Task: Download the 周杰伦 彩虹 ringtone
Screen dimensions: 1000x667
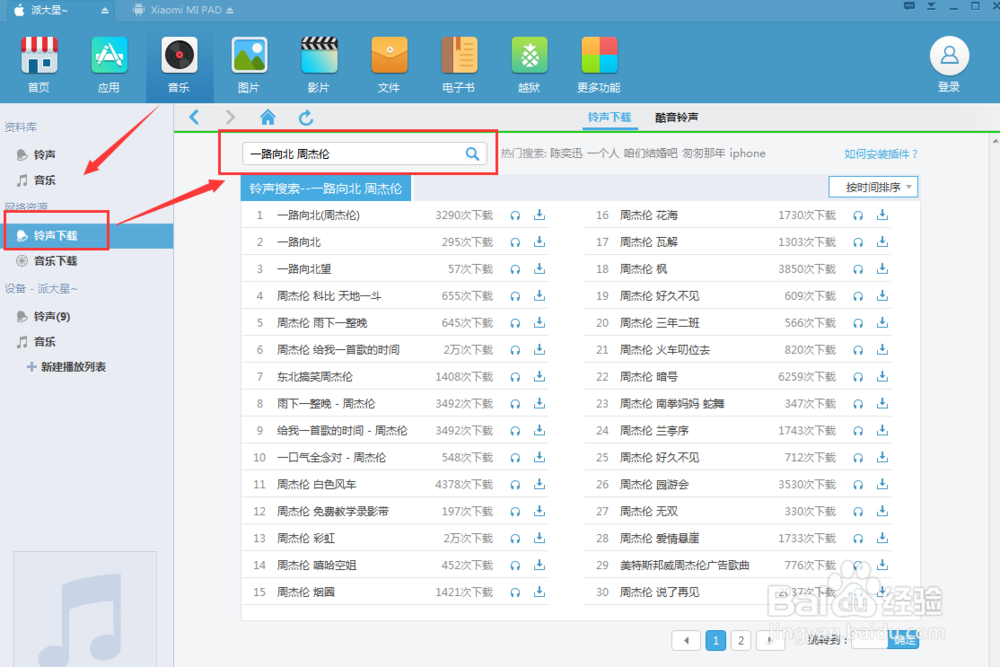Action: tap(540, 538)
